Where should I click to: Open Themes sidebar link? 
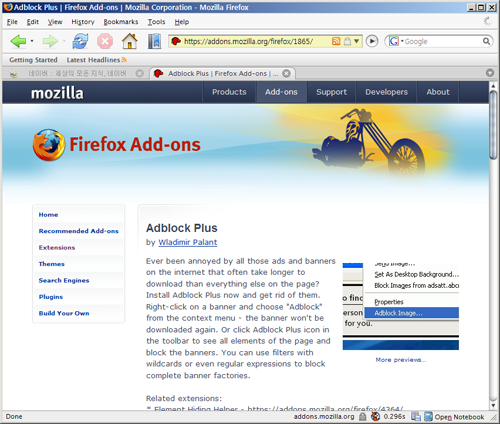(52, 264)
